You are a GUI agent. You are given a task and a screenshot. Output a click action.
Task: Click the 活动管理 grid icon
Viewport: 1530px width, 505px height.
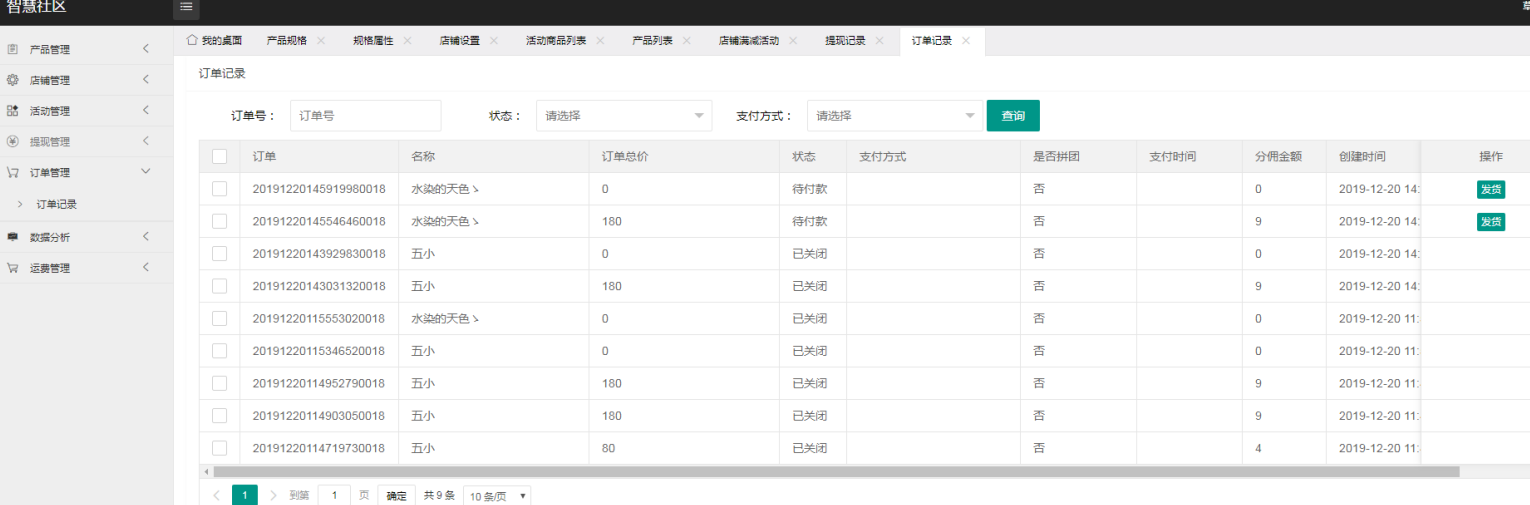13,111
